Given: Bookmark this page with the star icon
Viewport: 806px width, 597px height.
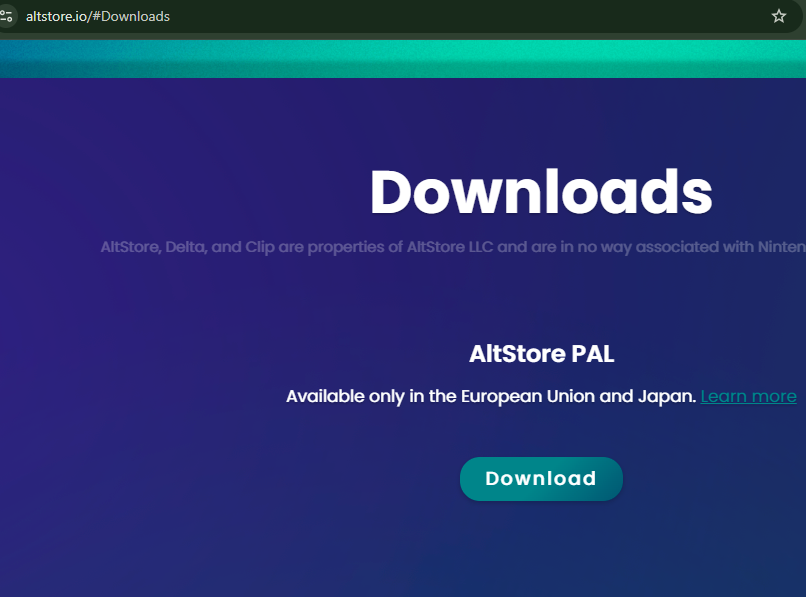Looking at the screenshot, I should pos(779,16).
